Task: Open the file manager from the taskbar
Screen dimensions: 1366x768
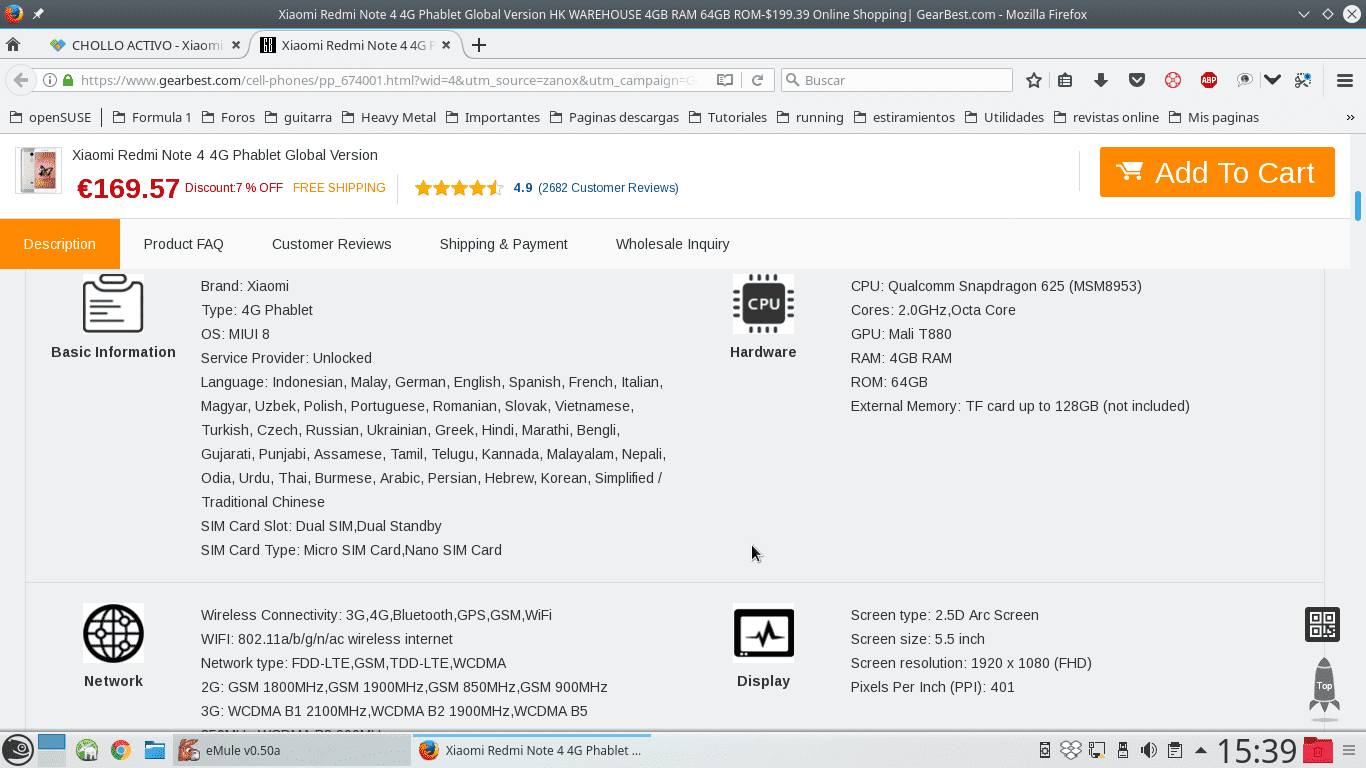Action: pyautogui.click(x=154, y=750)
